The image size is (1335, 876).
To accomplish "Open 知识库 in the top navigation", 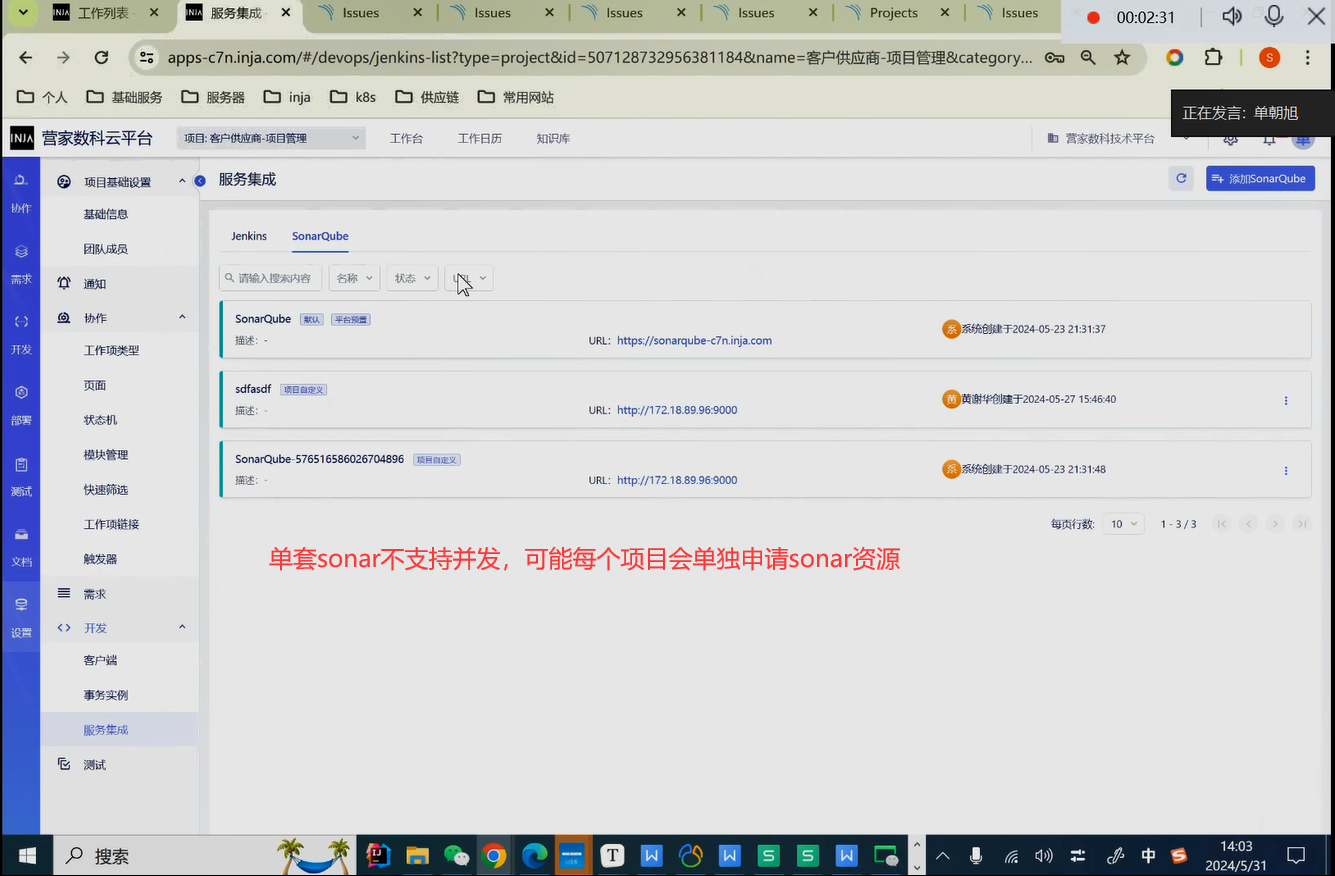I will coord(553,138).
